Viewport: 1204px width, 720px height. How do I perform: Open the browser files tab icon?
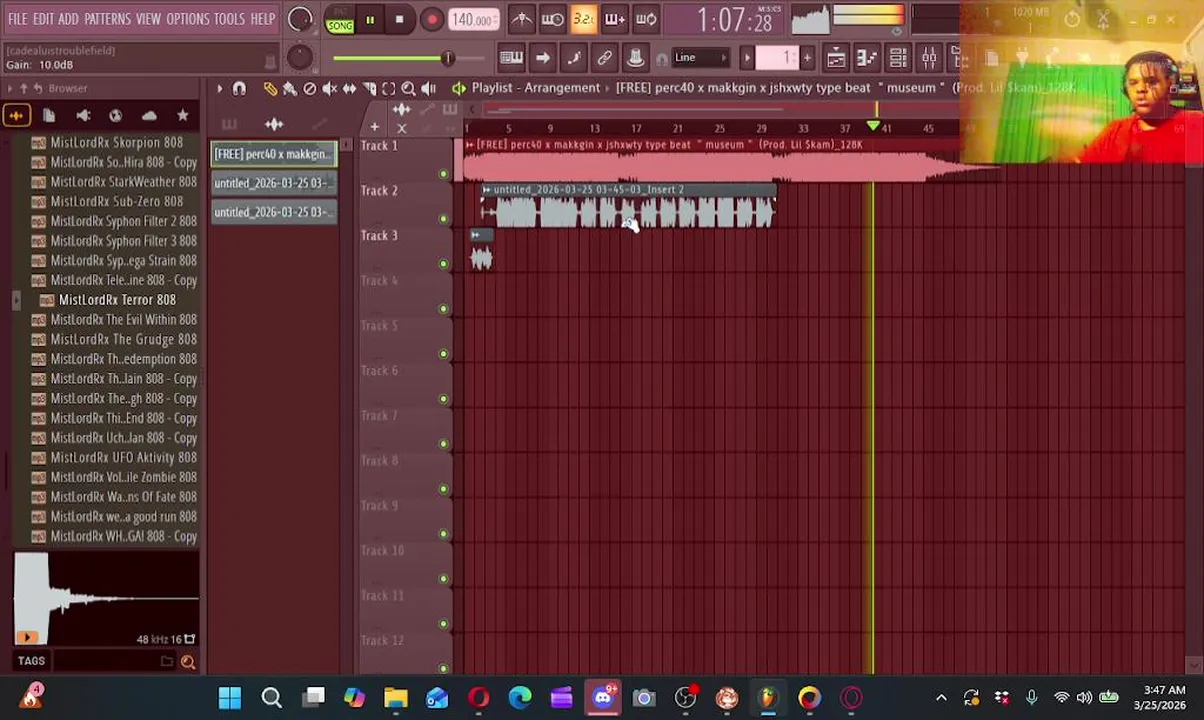pos(49,116)
